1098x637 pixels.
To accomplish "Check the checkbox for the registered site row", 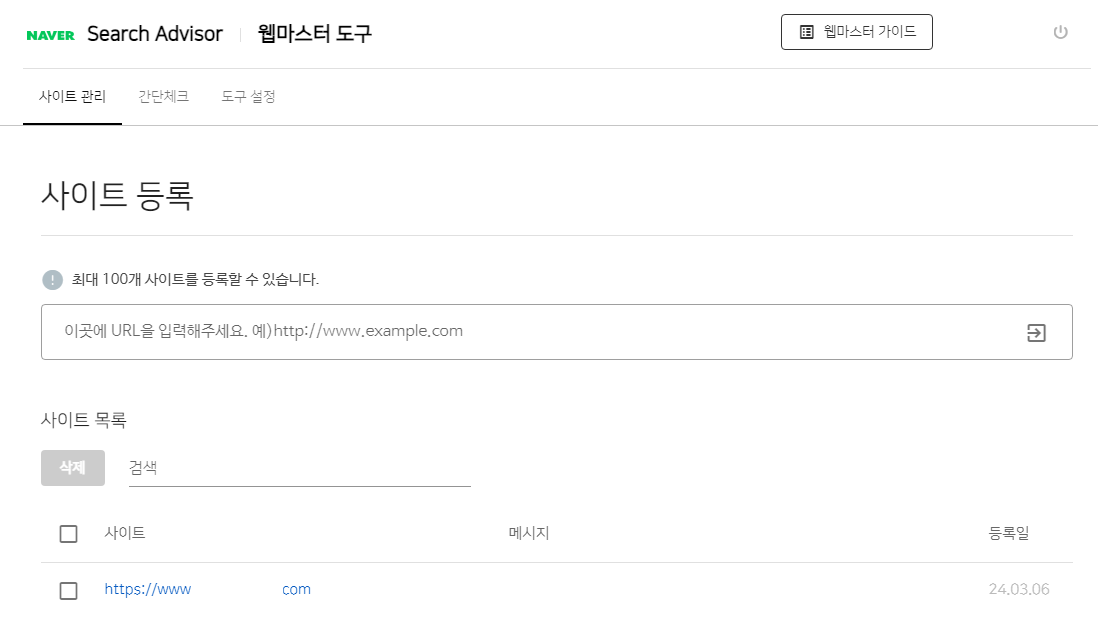I will (x=68, y=590).
